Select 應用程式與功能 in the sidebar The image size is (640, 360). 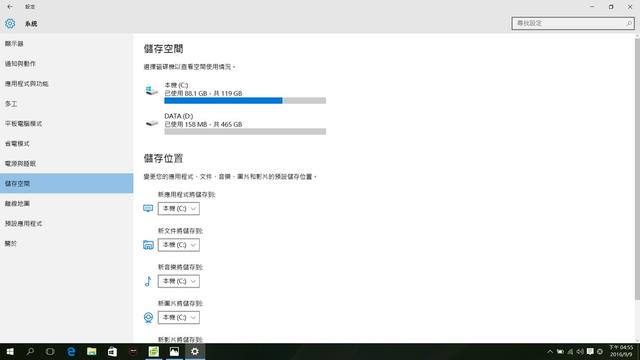67,84
